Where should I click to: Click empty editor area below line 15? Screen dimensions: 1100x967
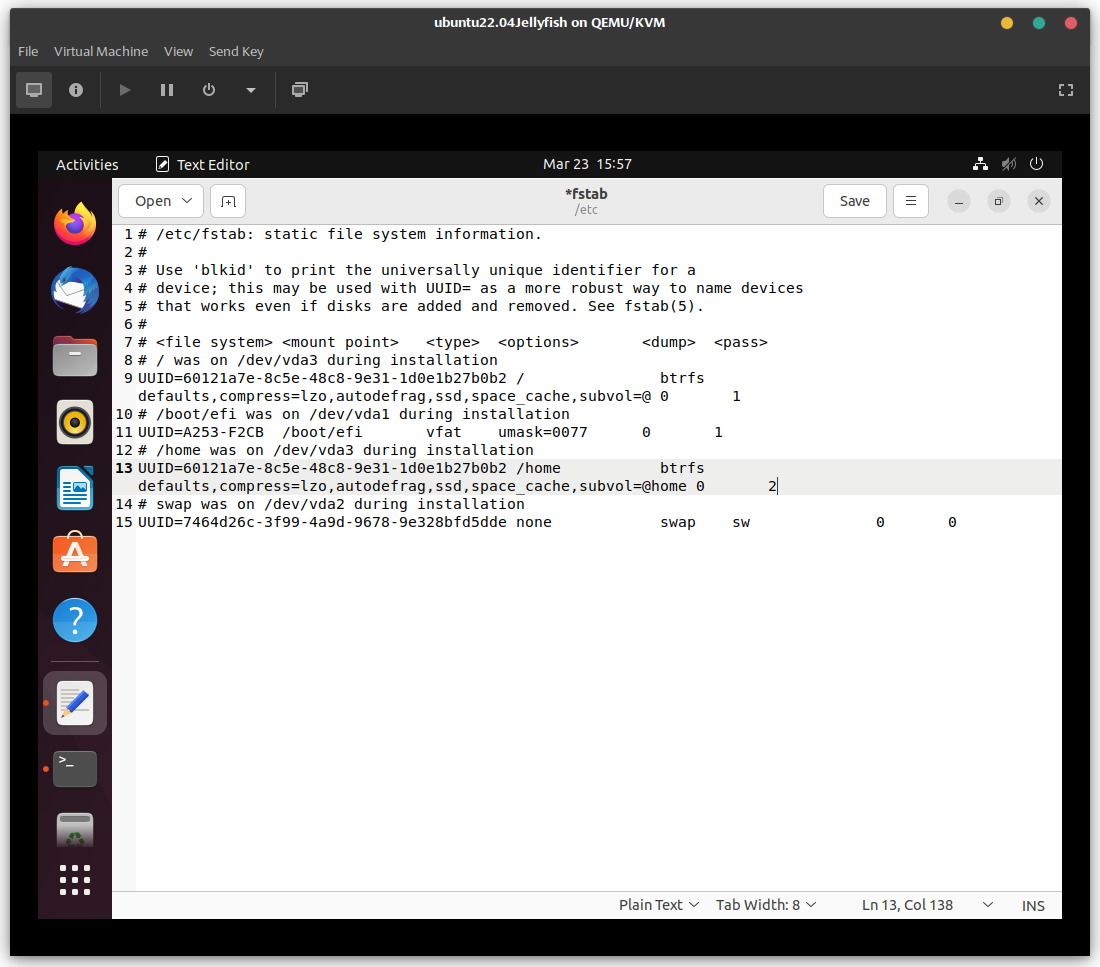coord(598,709)
